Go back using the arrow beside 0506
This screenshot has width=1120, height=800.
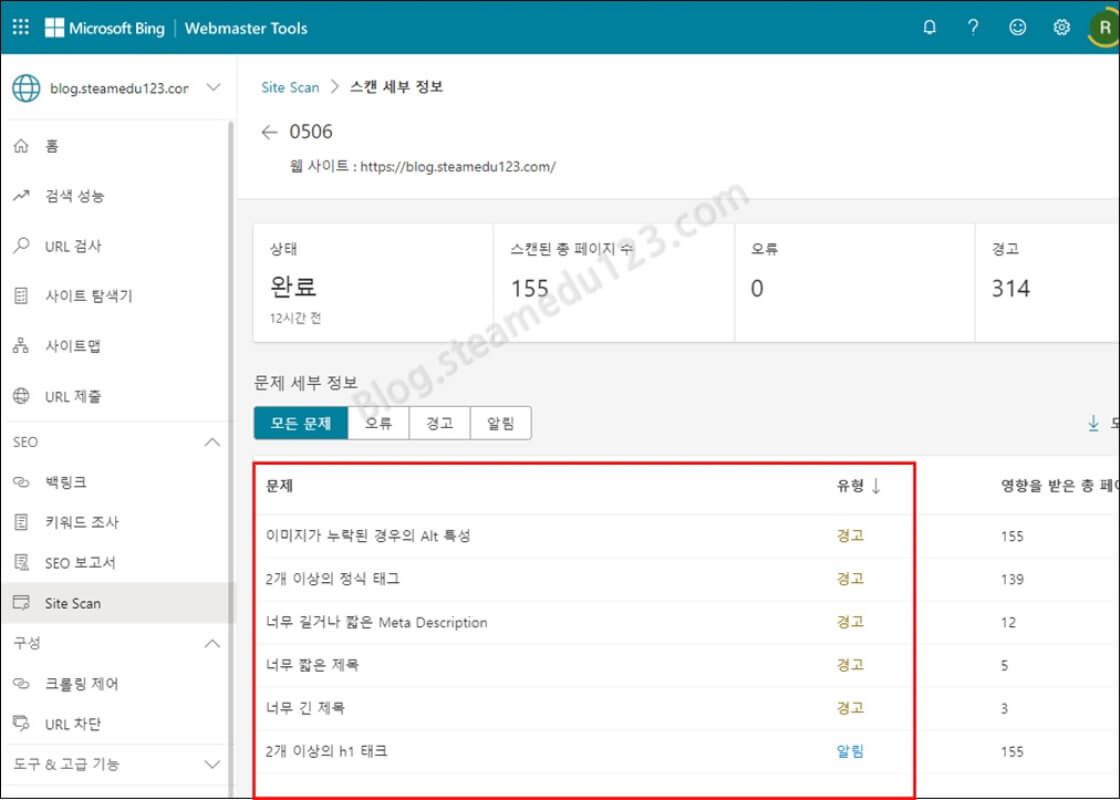[x=269, y=131]
